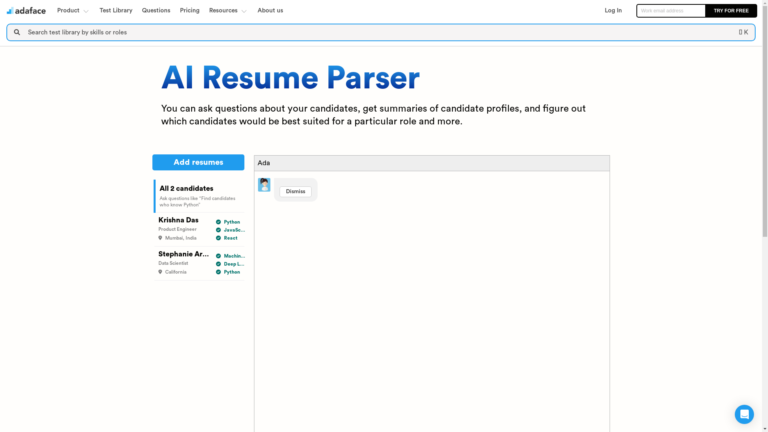The image size is (768, 432).
Task: Select All 2 candidates
Action: click(x=199, y=196)
